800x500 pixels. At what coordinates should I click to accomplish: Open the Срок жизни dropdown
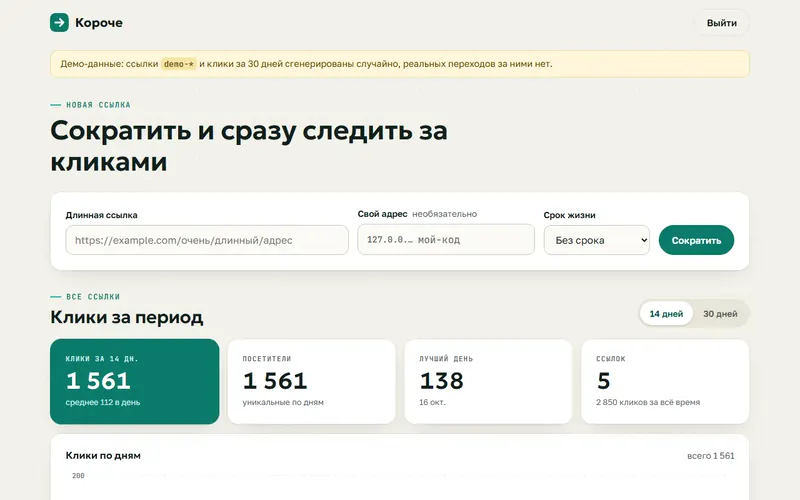[596, 240]
